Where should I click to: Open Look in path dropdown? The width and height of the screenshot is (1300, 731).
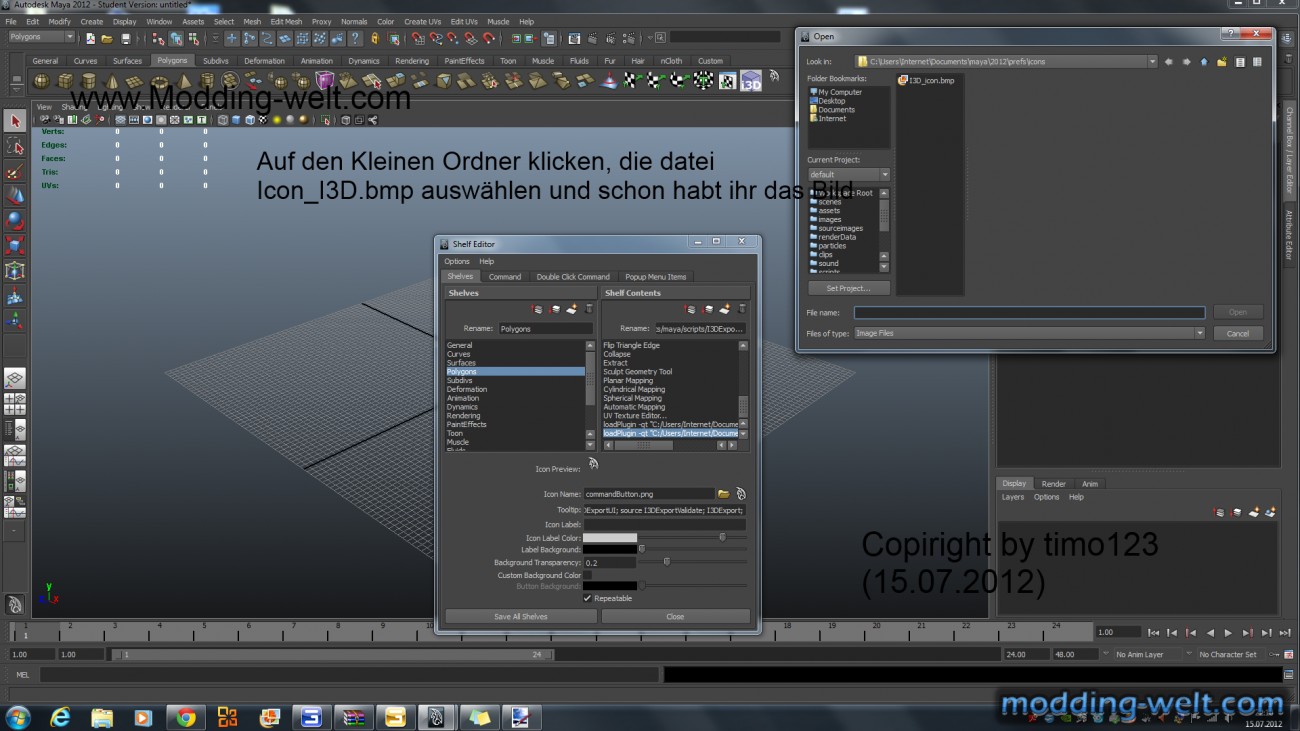1152,62
